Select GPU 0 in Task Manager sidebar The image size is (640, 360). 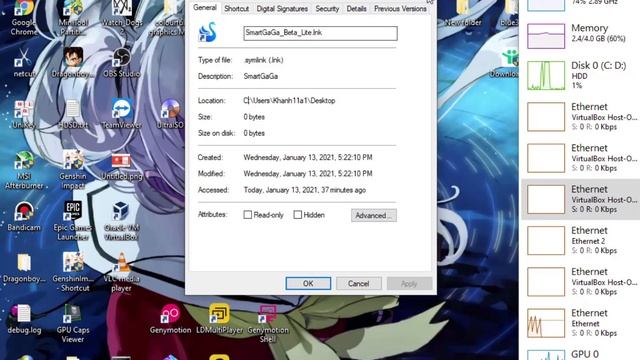[x=580, y=353]
